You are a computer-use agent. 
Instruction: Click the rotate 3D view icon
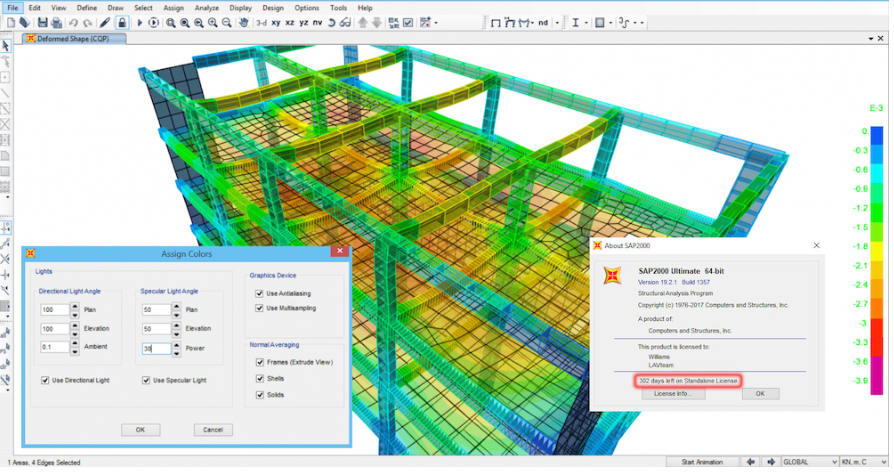[x=331, y=23]
